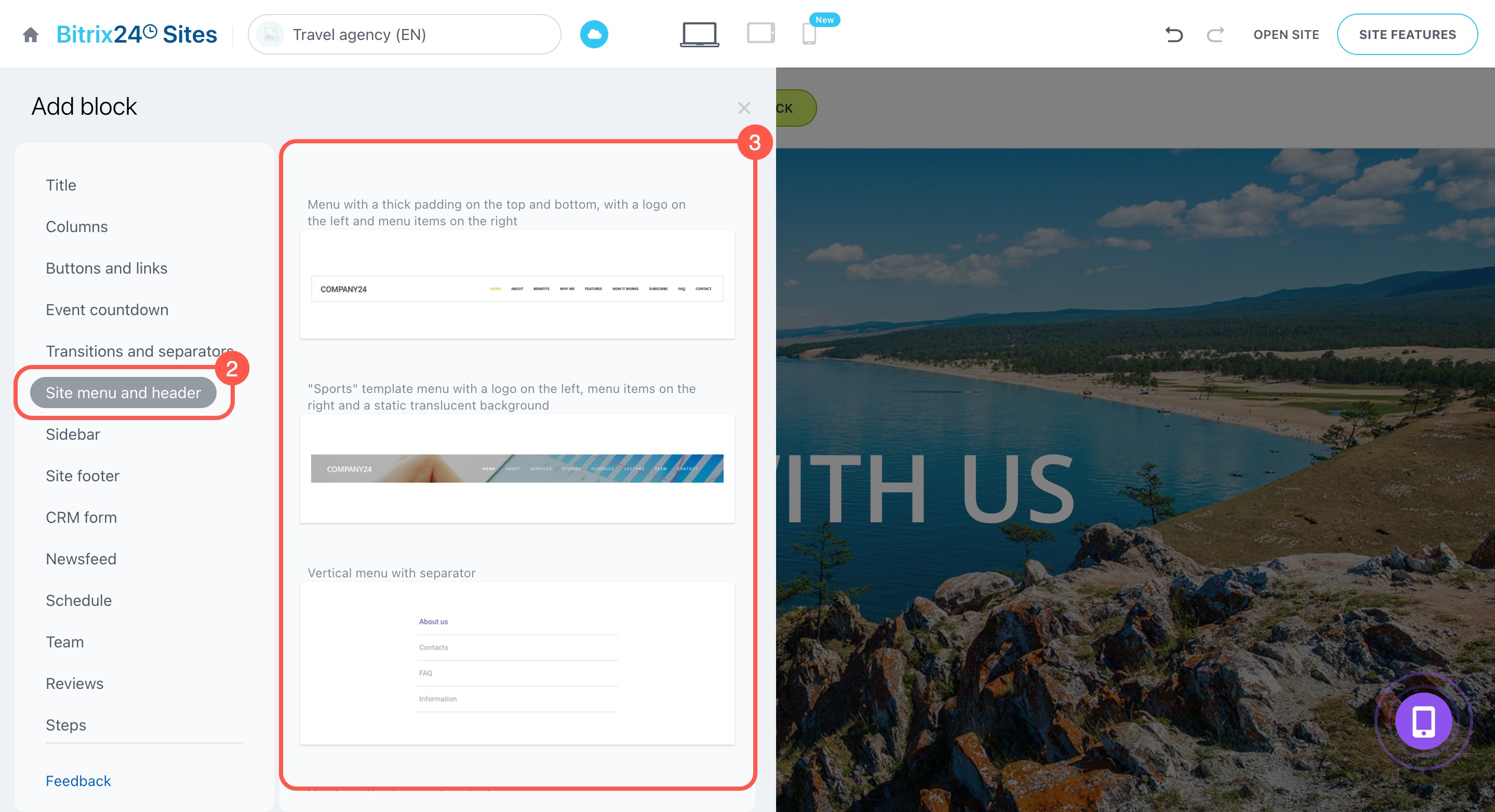The width and height of the screenshot is (1495, 812).
Task: Select the Schedule category
Action: pyautogui.click(x=78, y=600)
